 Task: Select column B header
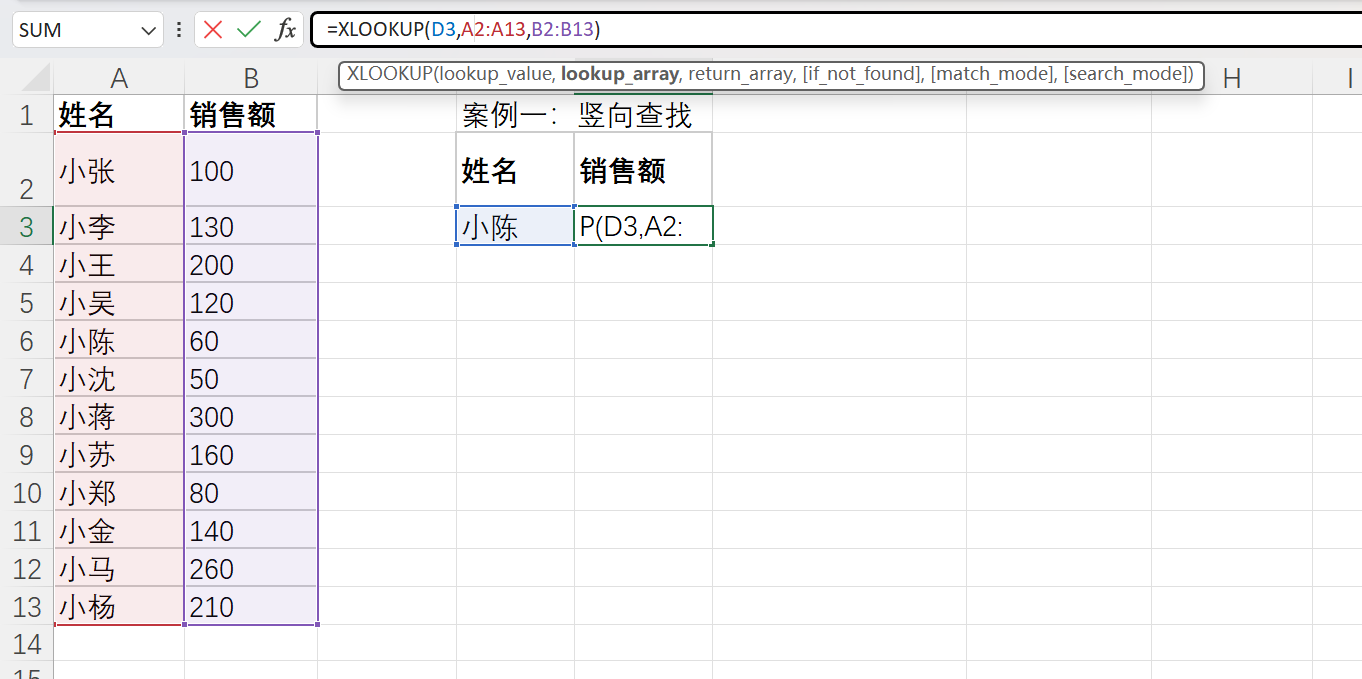(251, 79)
